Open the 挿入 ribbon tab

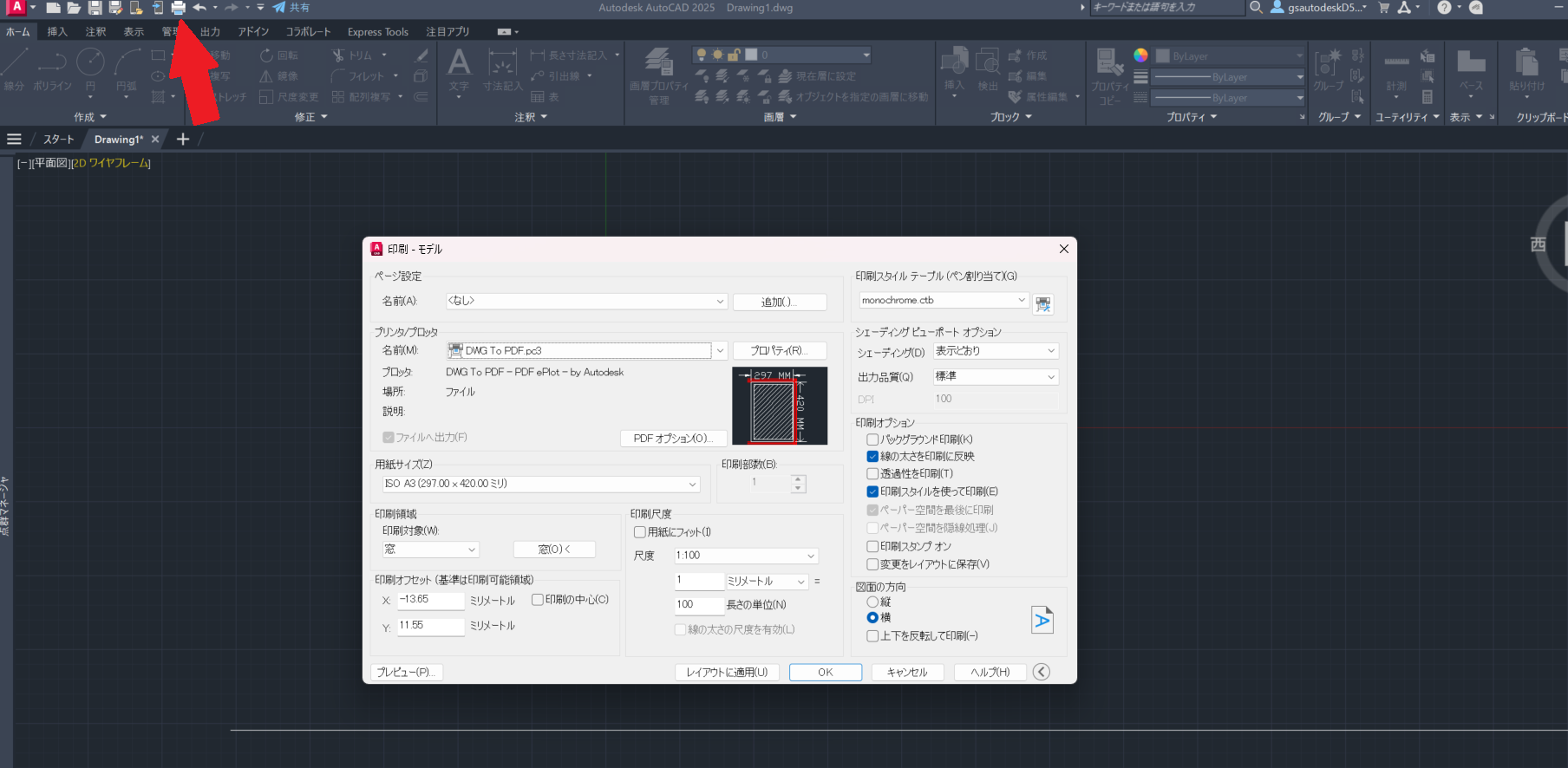(57, 32)
